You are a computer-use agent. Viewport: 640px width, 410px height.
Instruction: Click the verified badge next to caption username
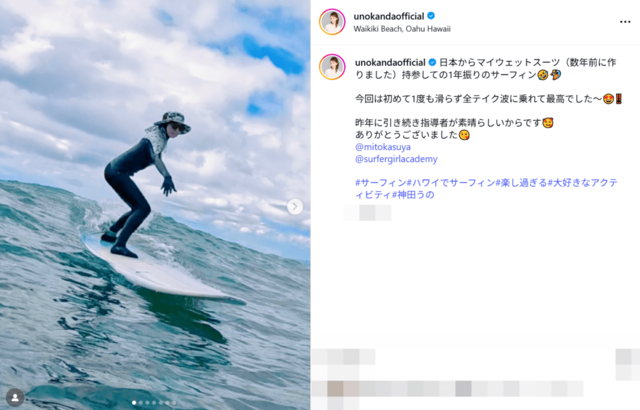click(x=432, y=62)
